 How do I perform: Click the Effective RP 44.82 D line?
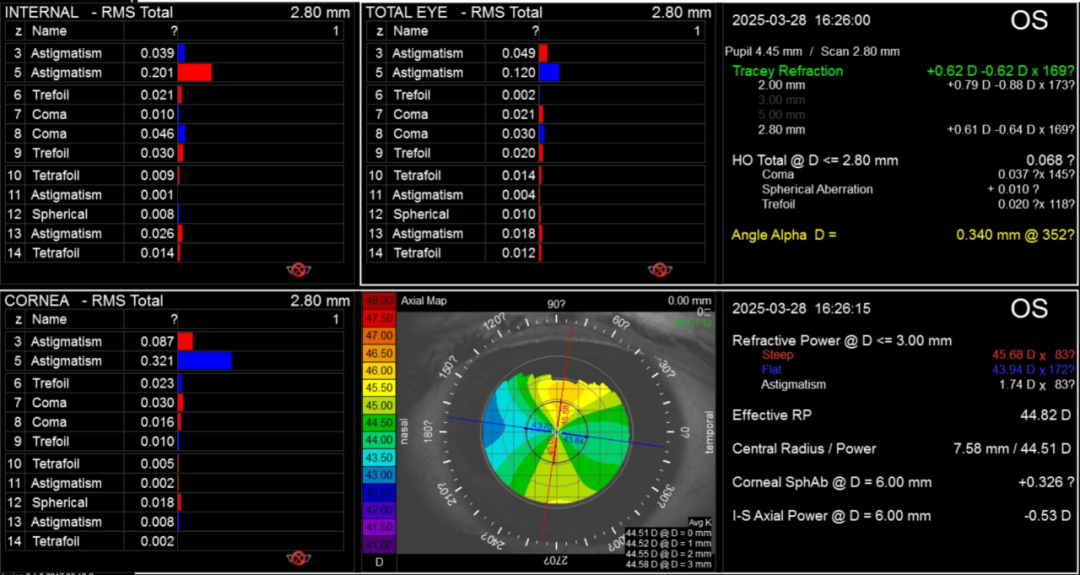coord(902,415)
